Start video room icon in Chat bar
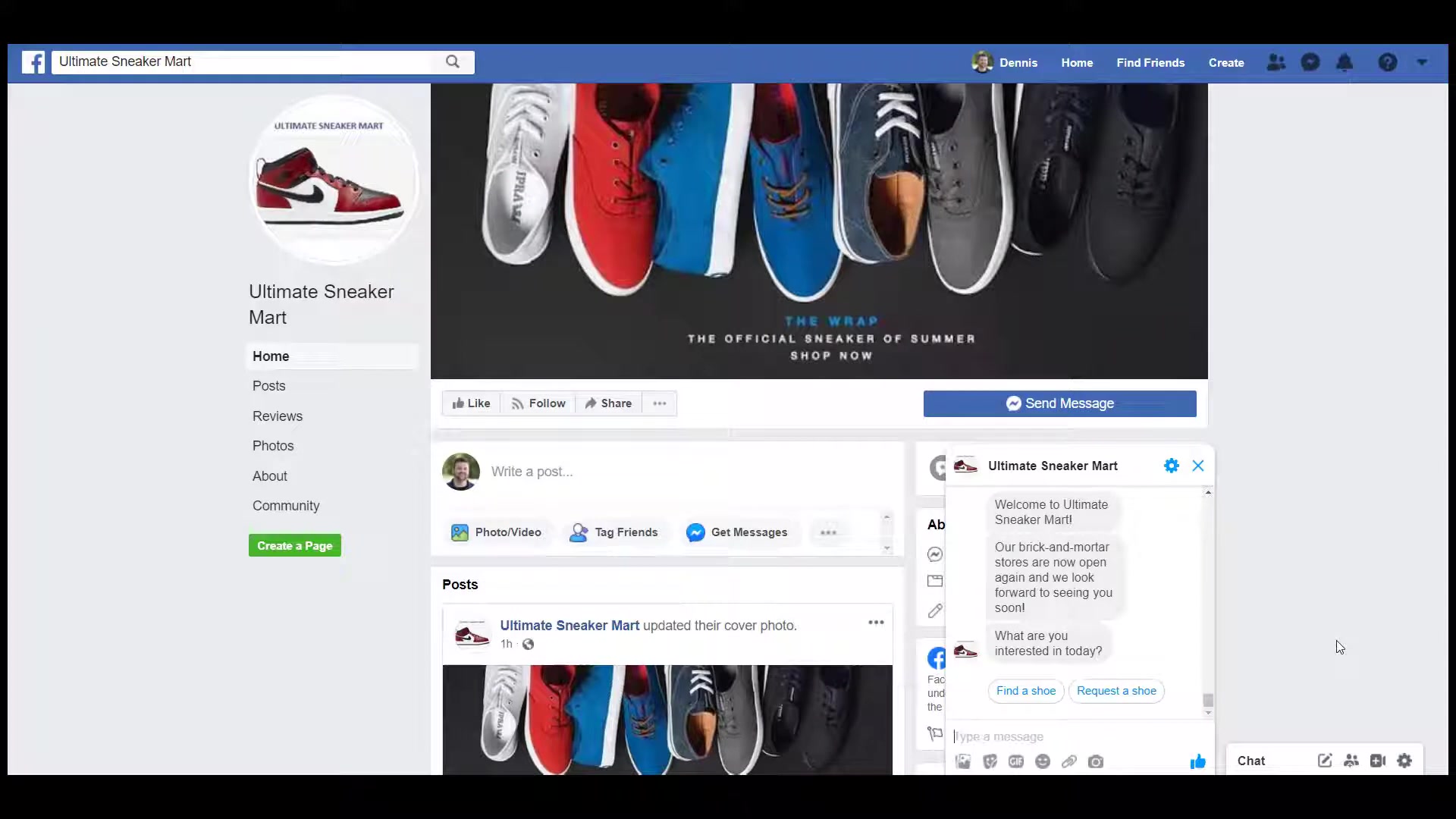The width and height of the screenshot is (1456, 819). [1378, 761]
